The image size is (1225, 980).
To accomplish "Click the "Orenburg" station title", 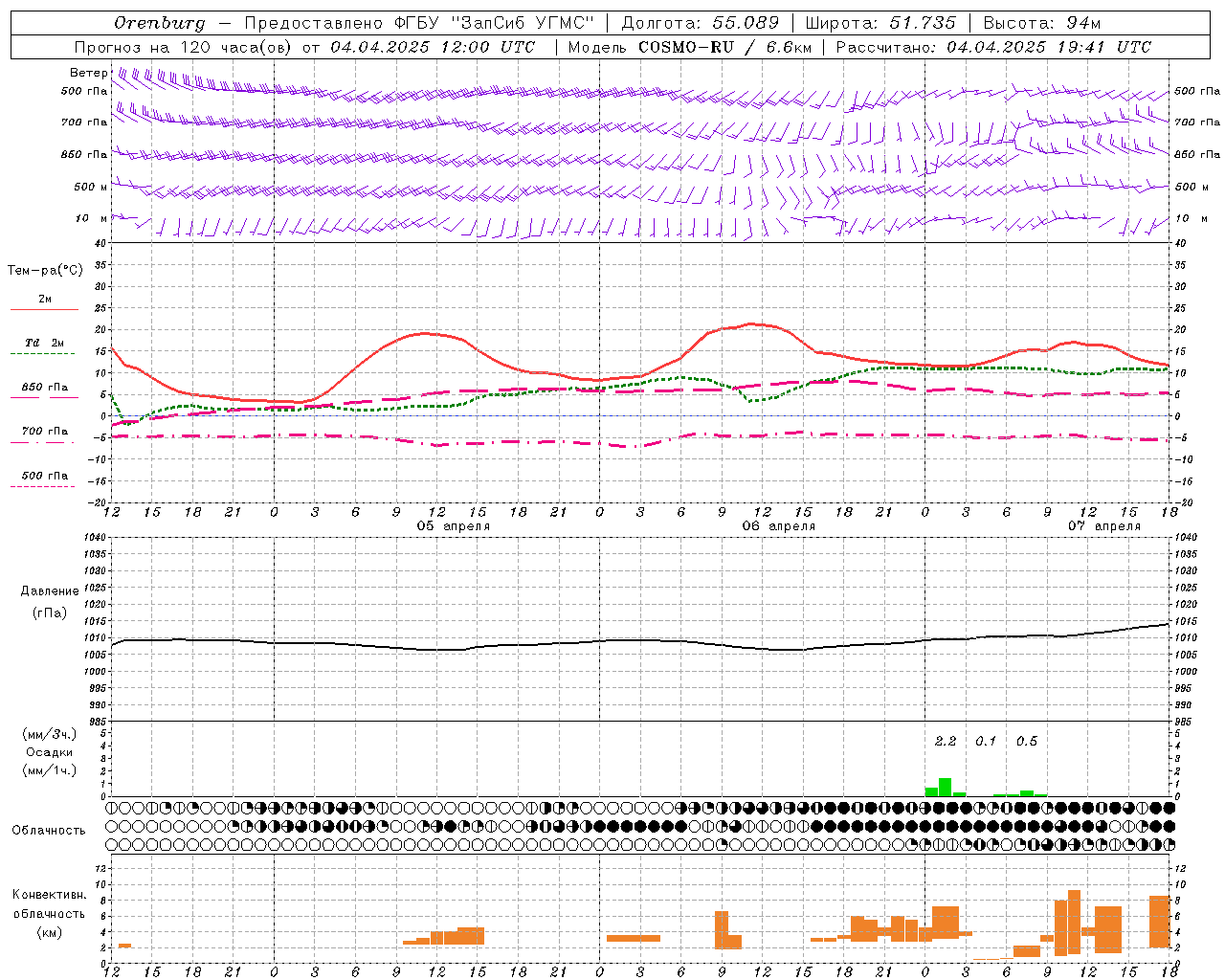I will (x=160, y=23).
